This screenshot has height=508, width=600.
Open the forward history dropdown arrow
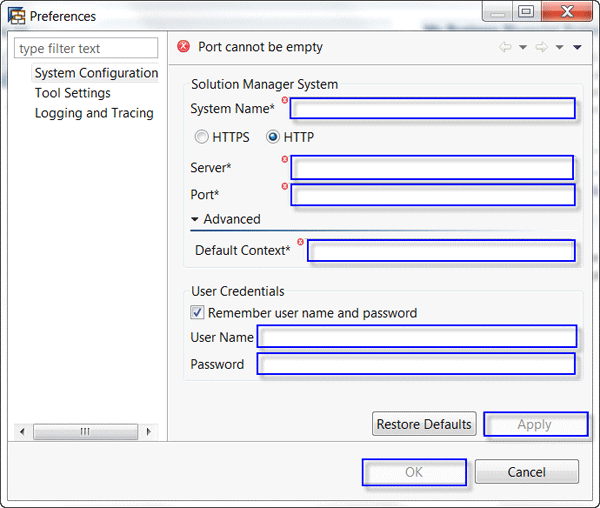[559, 47]
